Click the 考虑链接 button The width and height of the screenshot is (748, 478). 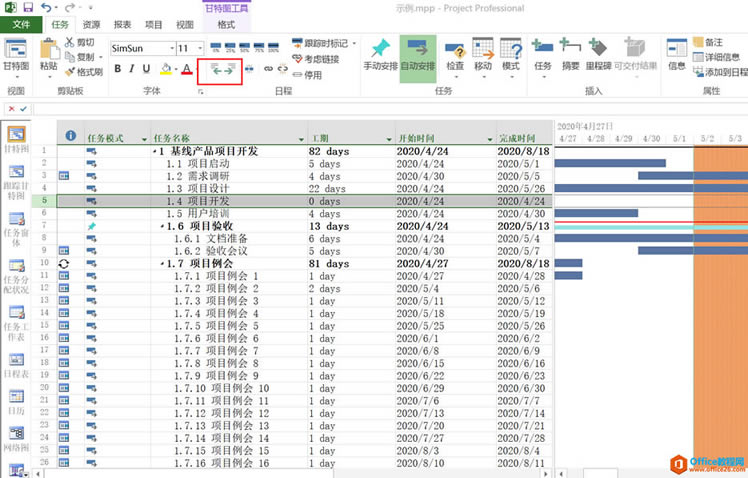point(316,59)
